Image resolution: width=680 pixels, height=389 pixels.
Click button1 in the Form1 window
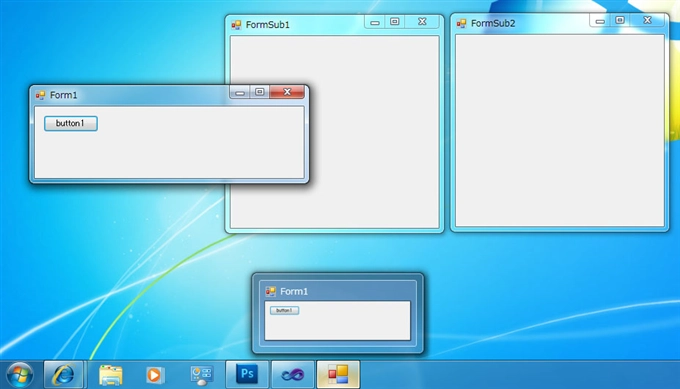click(x=71, y=123)
